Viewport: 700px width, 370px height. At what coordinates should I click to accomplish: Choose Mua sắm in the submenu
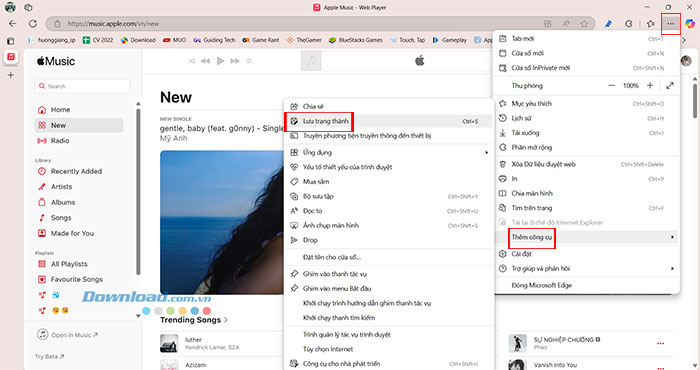pos(389,182)
